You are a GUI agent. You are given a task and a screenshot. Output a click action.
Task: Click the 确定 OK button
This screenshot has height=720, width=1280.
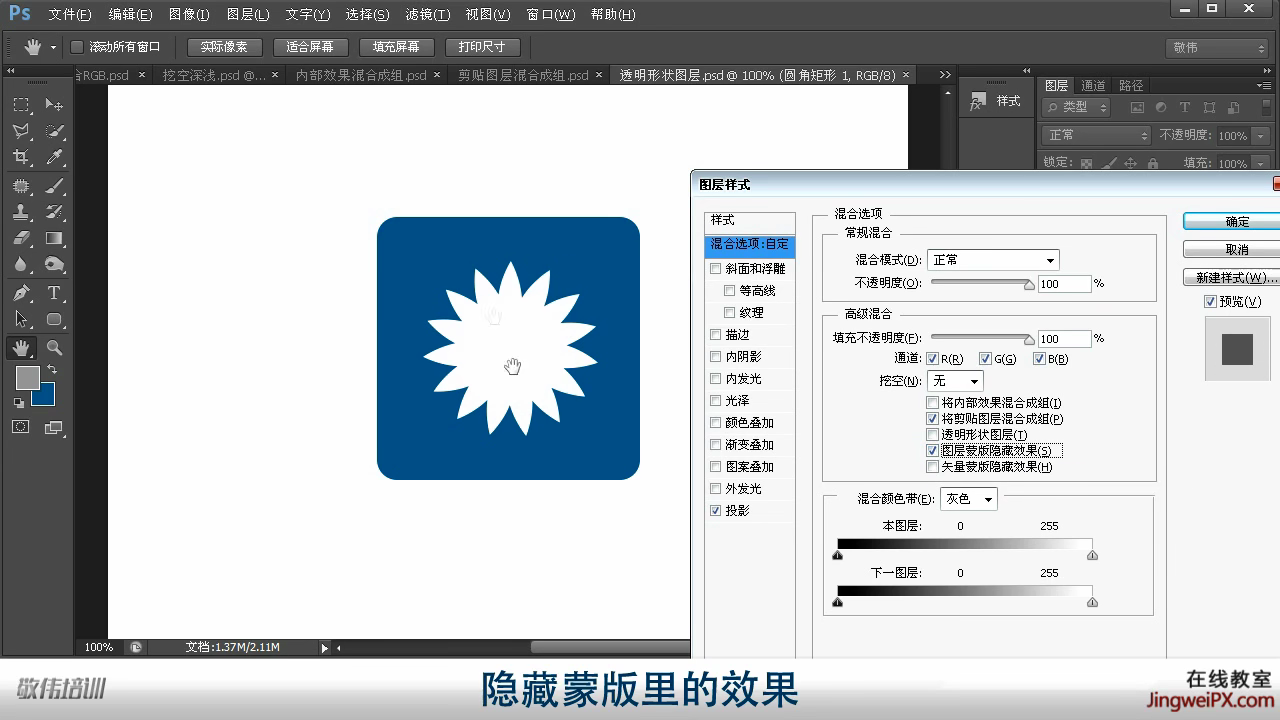tap(1232, 222)
